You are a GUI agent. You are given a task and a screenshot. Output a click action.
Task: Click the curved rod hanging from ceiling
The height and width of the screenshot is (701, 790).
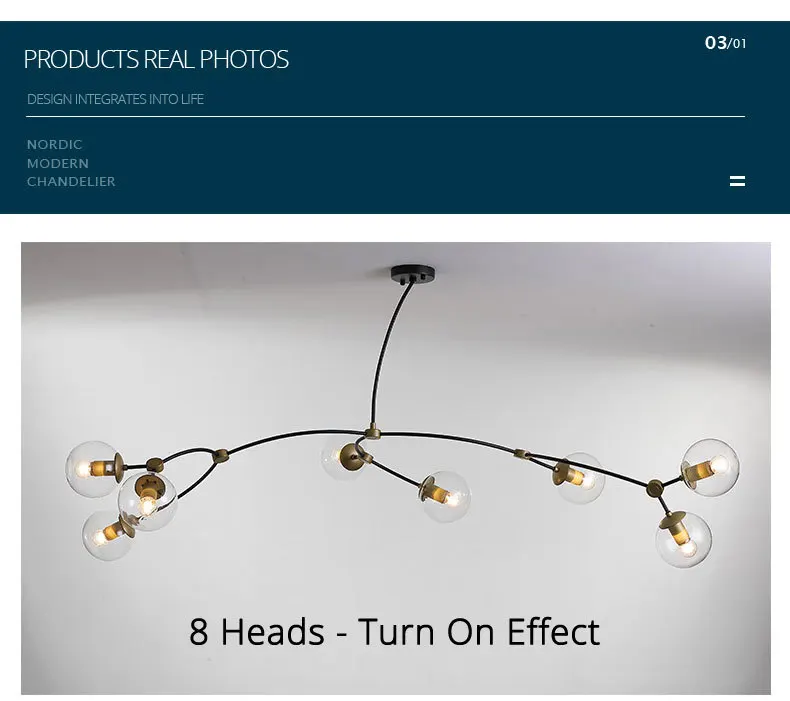[387, 353]
